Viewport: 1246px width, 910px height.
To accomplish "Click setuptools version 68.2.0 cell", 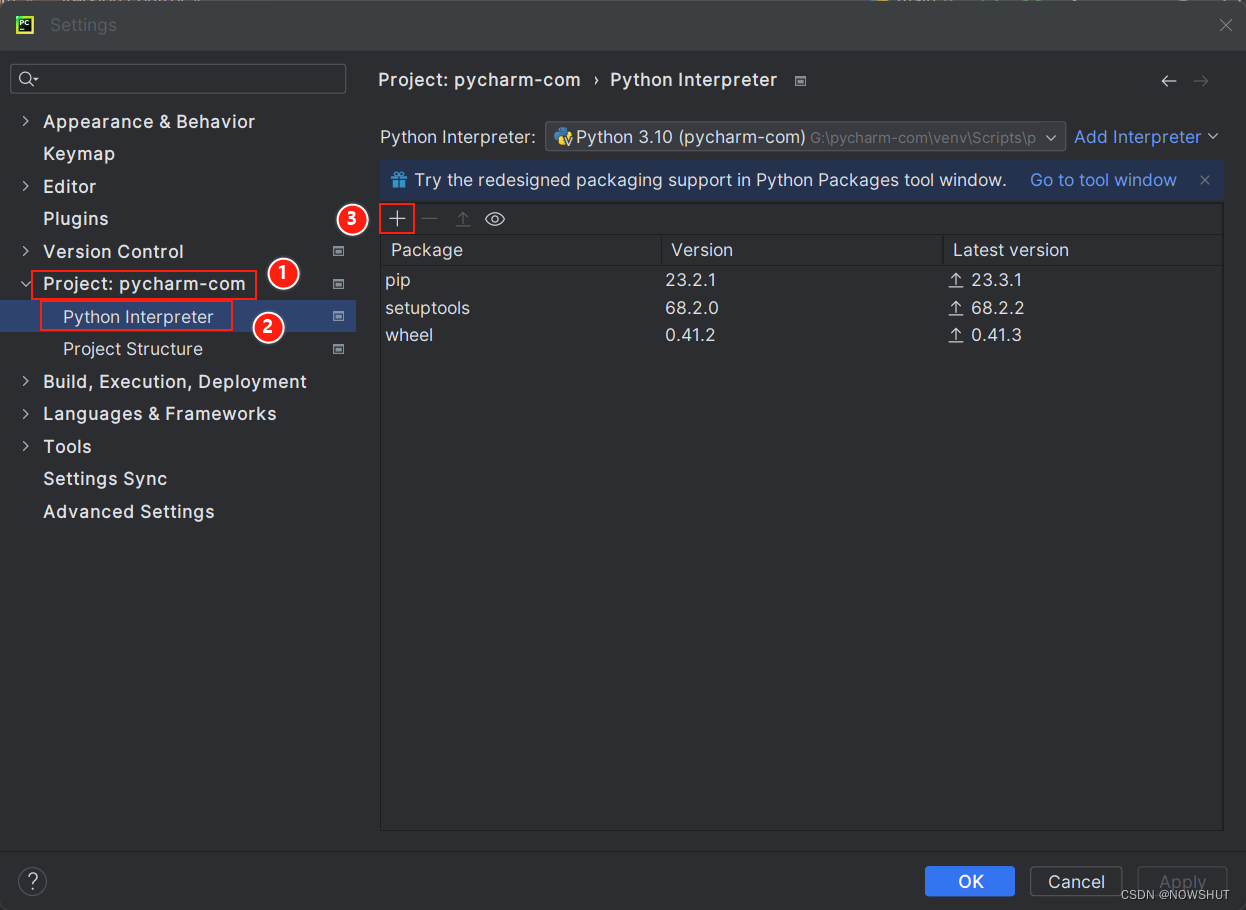I will point(692,308).
